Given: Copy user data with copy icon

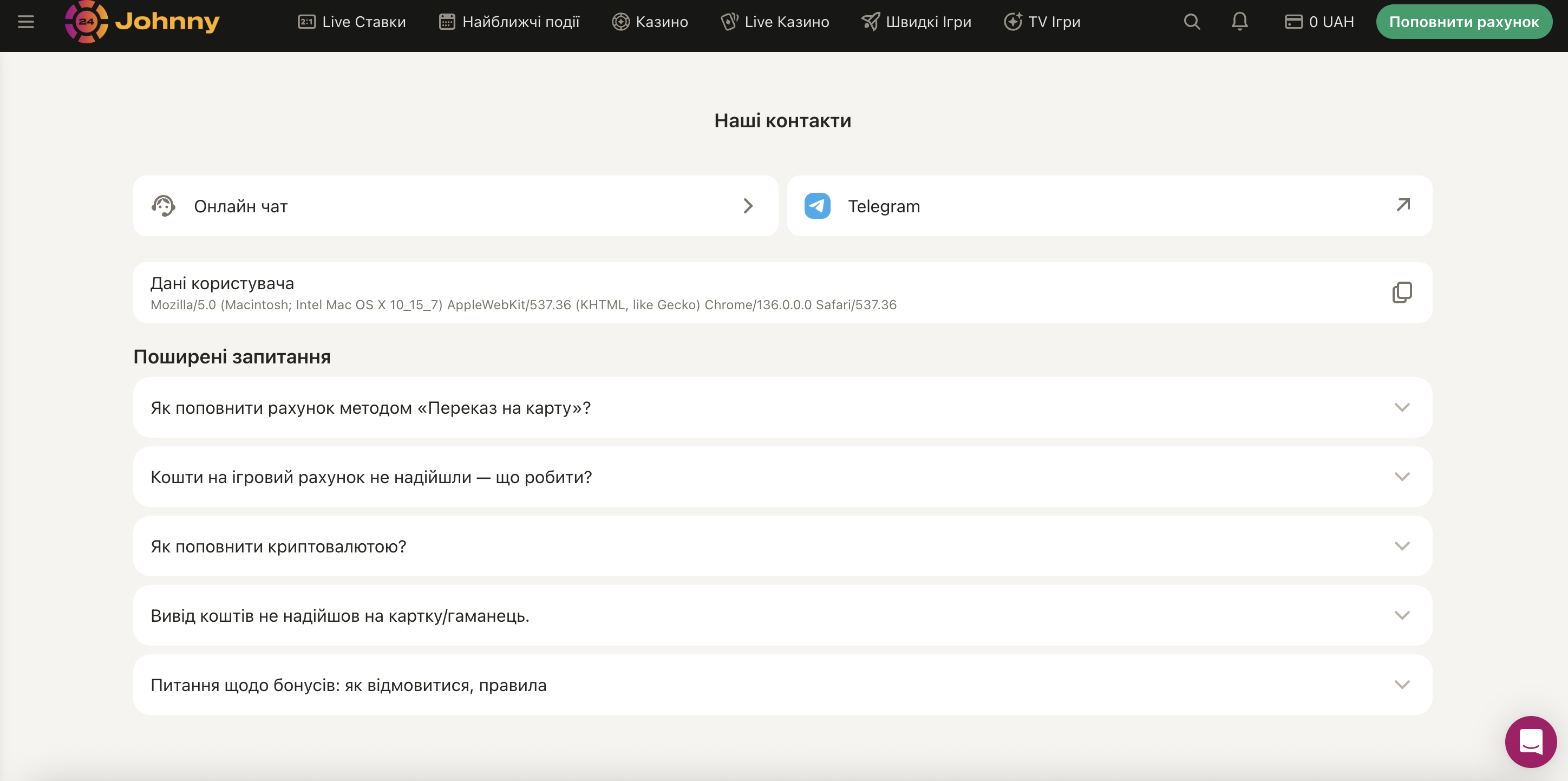Looking at the screenshot, I should (1401, 293).
